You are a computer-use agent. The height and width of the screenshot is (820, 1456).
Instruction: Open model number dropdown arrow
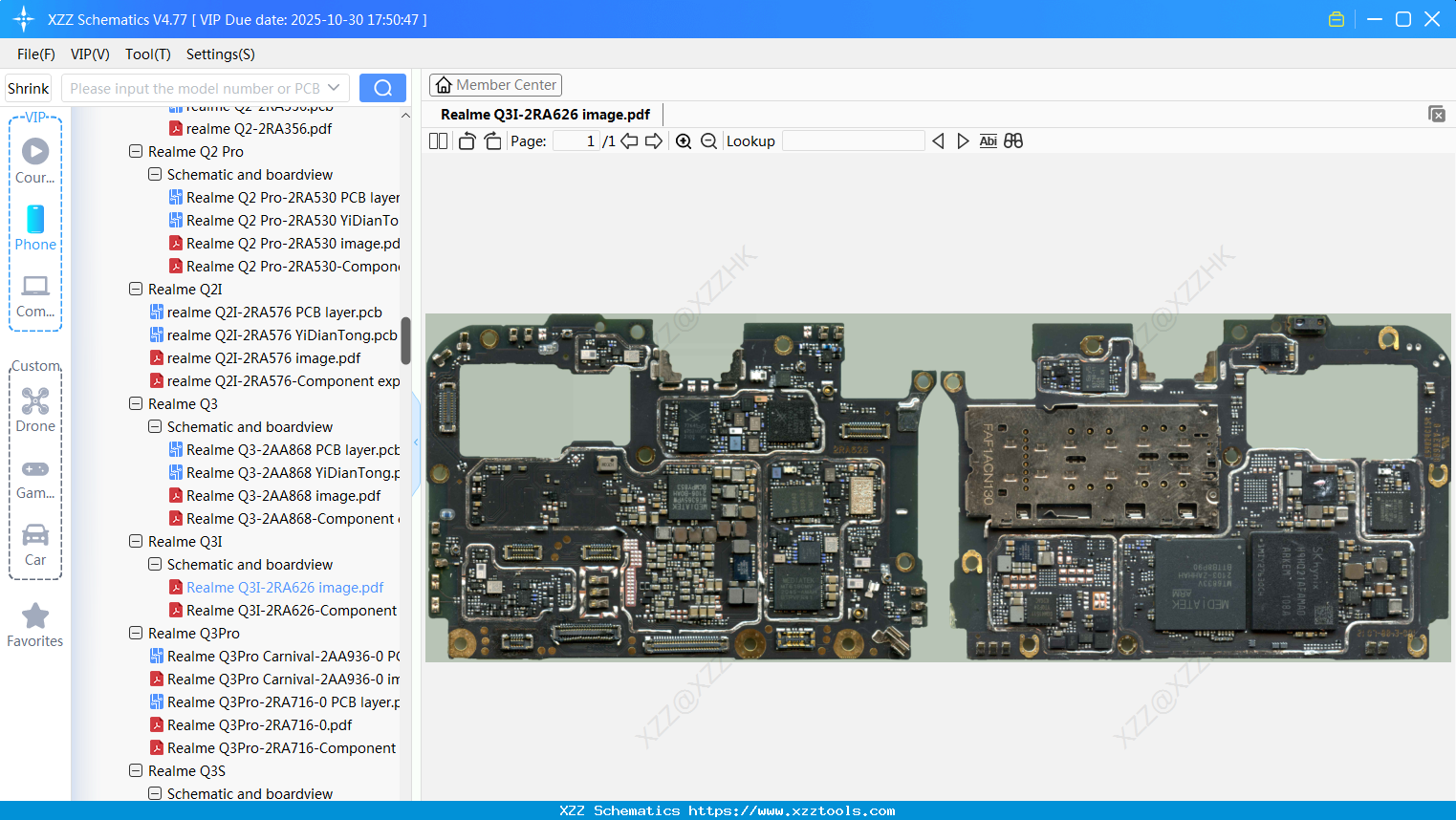coord(334,88)
